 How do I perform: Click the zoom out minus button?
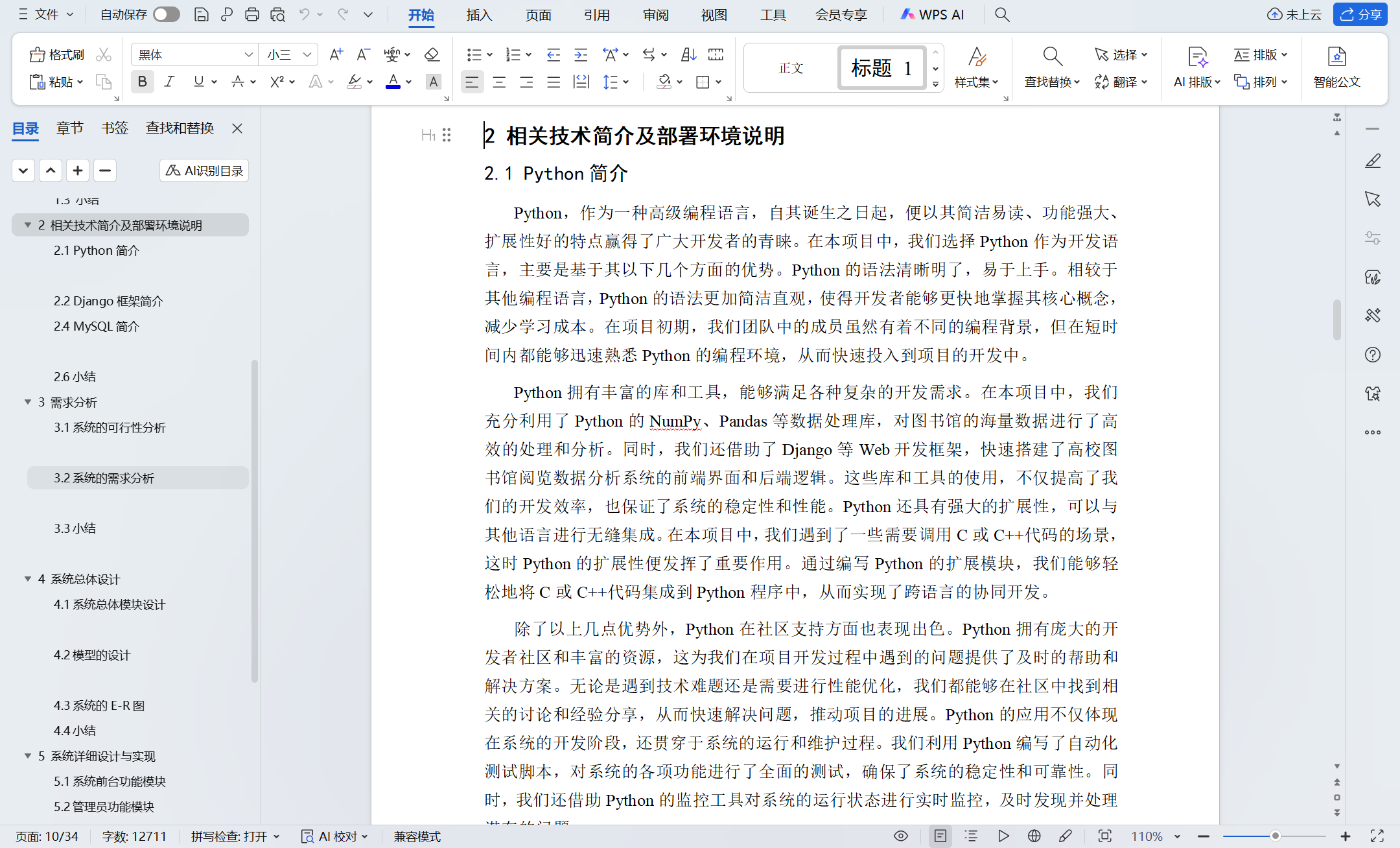point(1204,836)
